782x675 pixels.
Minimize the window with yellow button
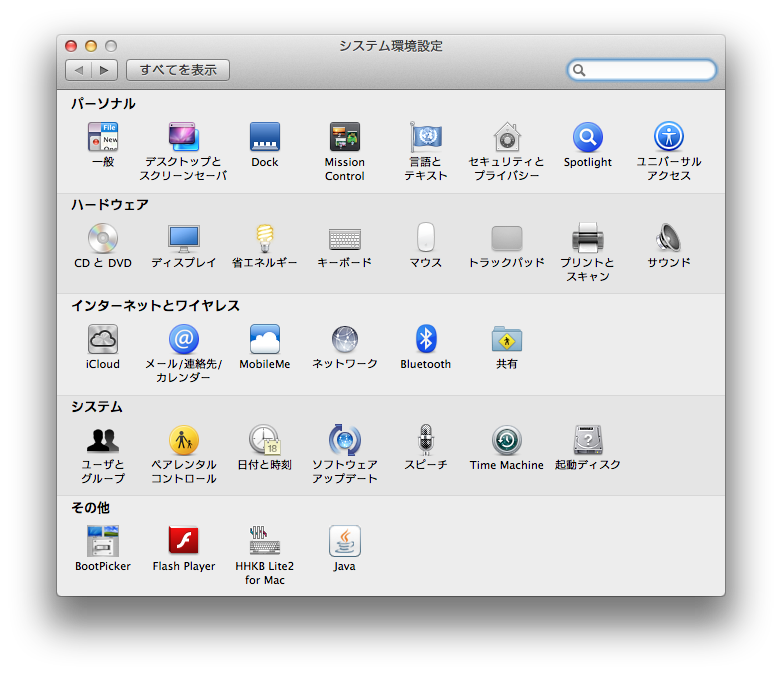(x=91, y=46)
